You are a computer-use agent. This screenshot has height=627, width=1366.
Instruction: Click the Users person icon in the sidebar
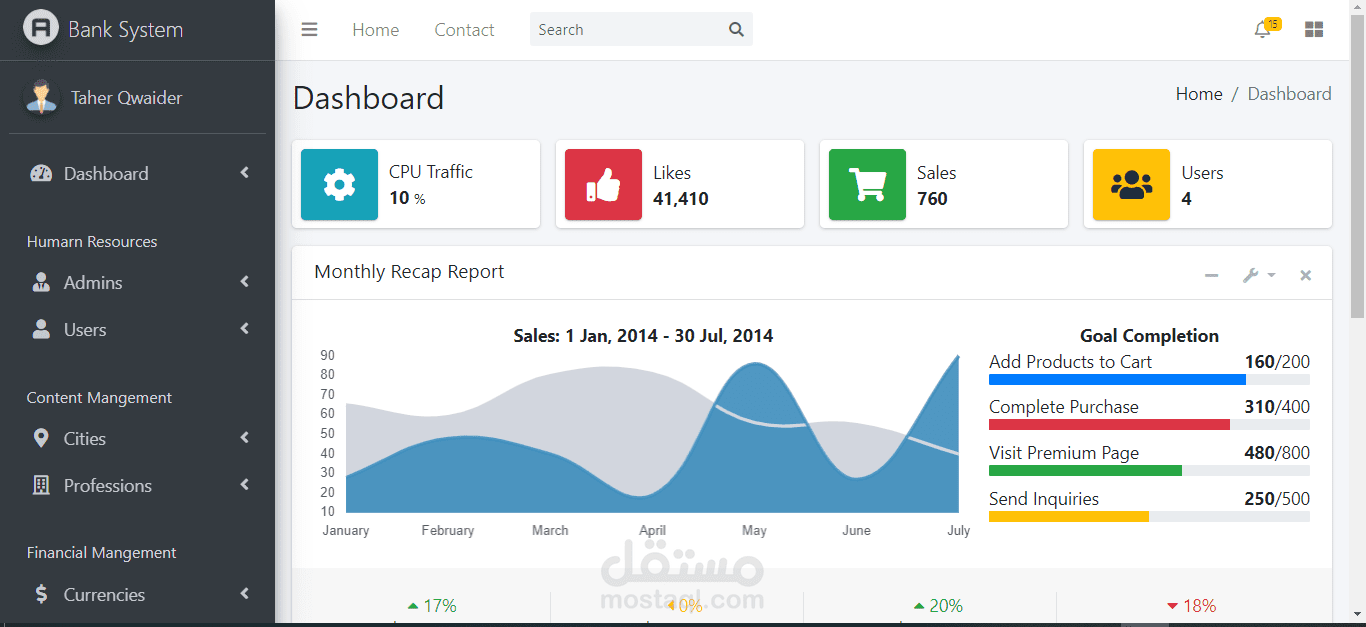[x=41, y=329]
